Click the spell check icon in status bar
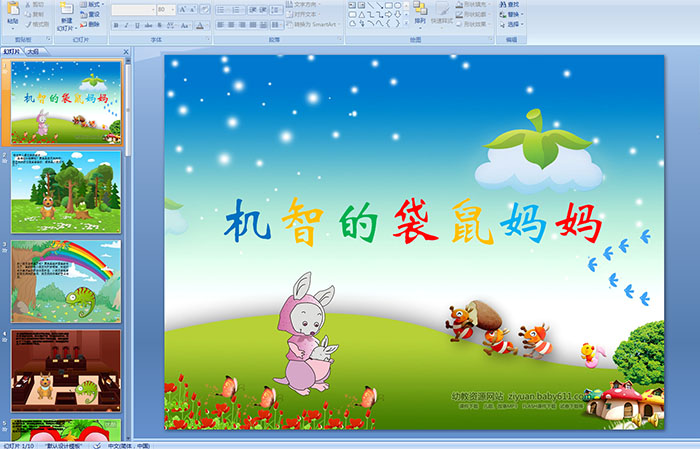The image size is (700, 449). coord(97,445)
